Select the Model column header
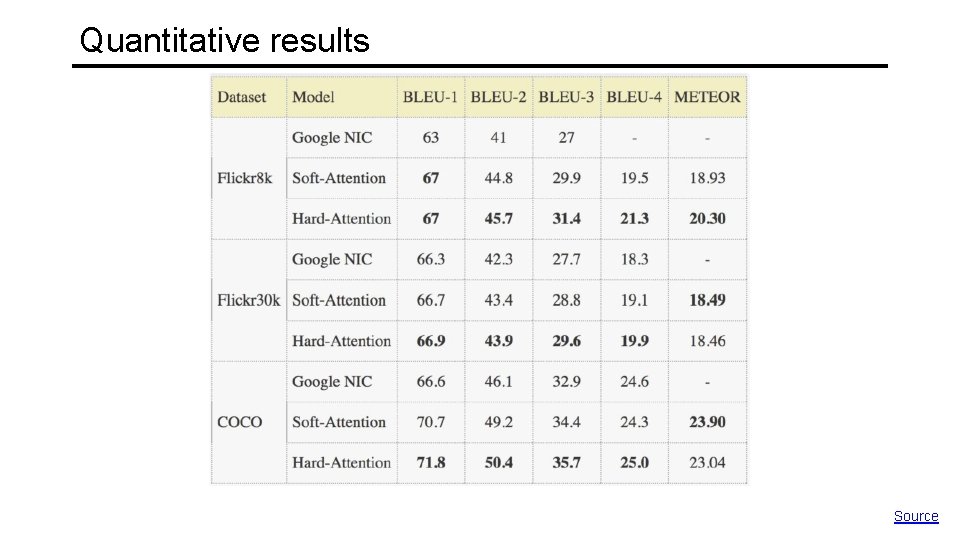The image size is (960, 540). coord(313,97)
